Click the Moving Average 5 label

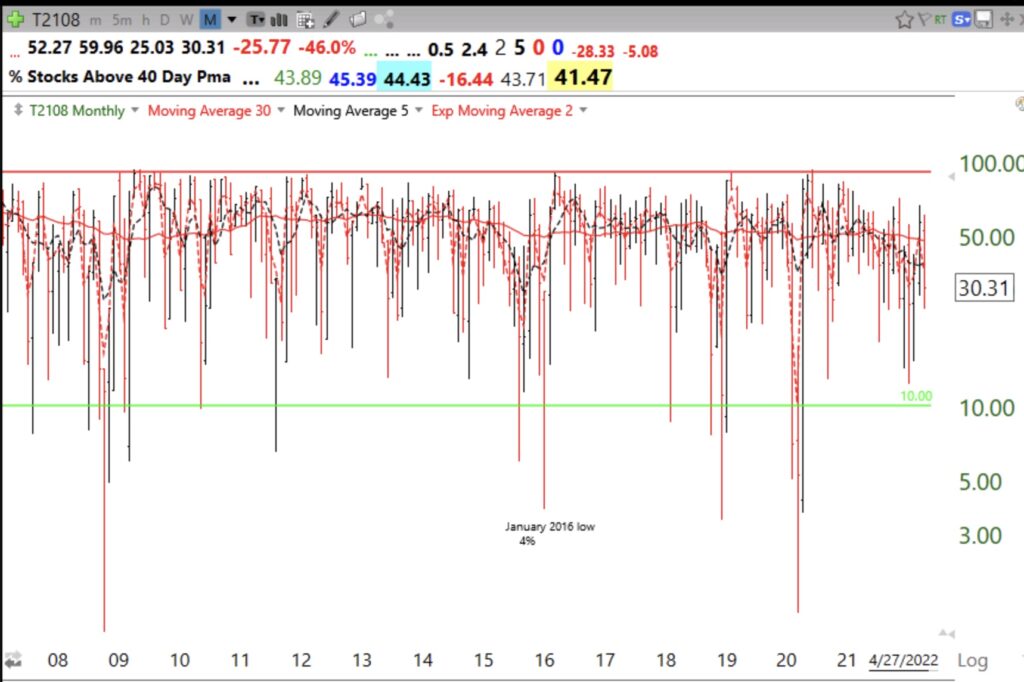(351, 110)
